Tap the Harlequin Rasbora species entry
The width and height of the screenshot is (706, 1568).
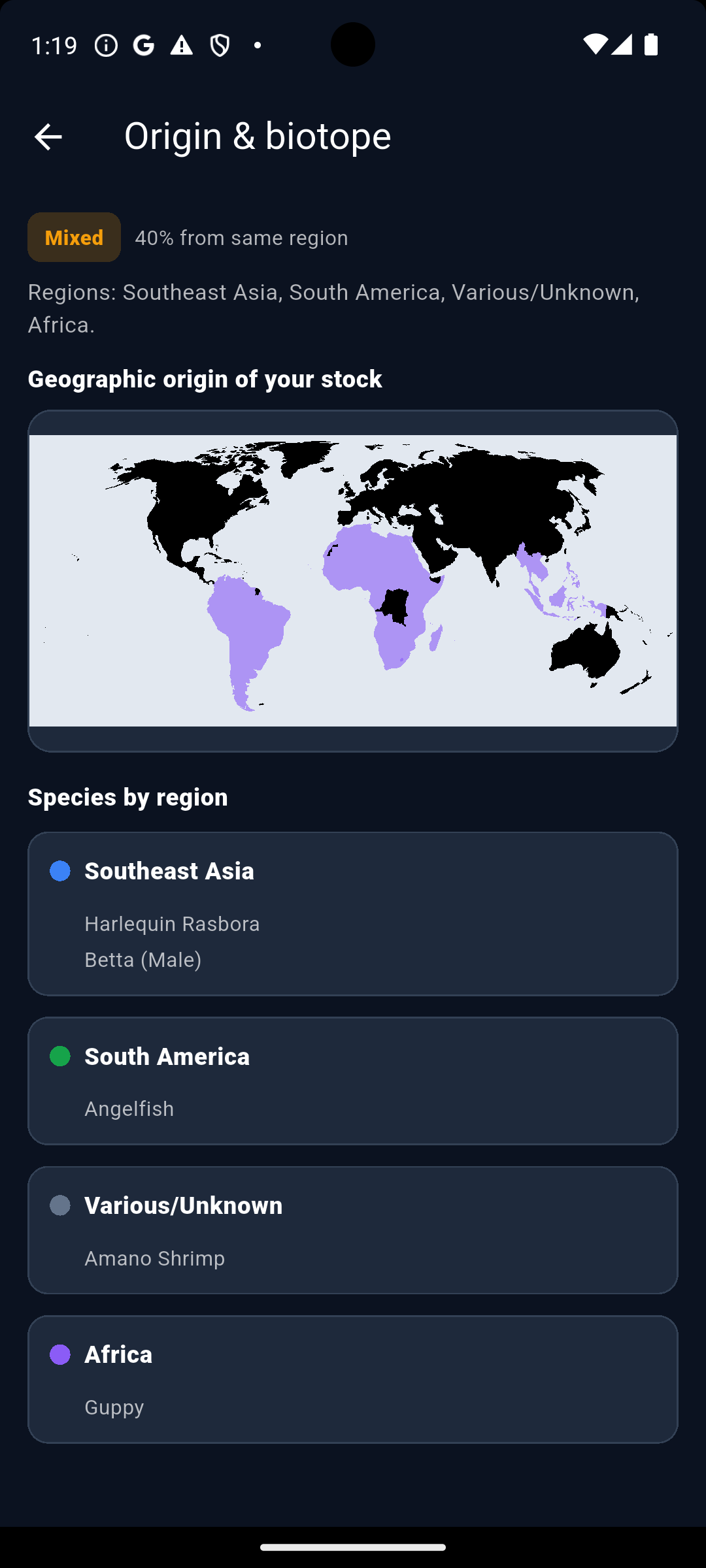click(172, 923)
